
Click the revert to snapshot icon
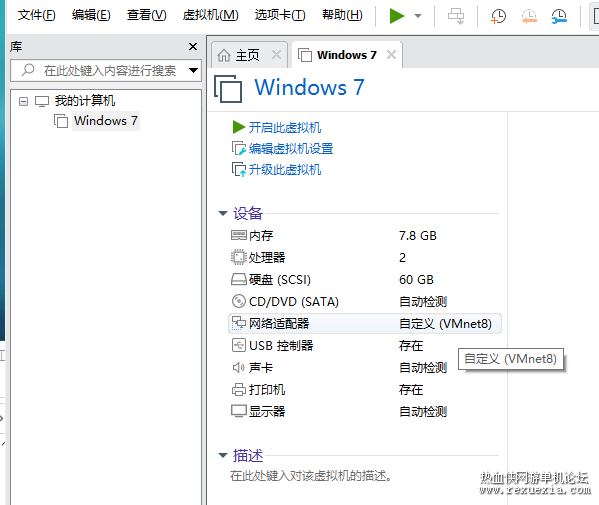click(x=529, y=16)
